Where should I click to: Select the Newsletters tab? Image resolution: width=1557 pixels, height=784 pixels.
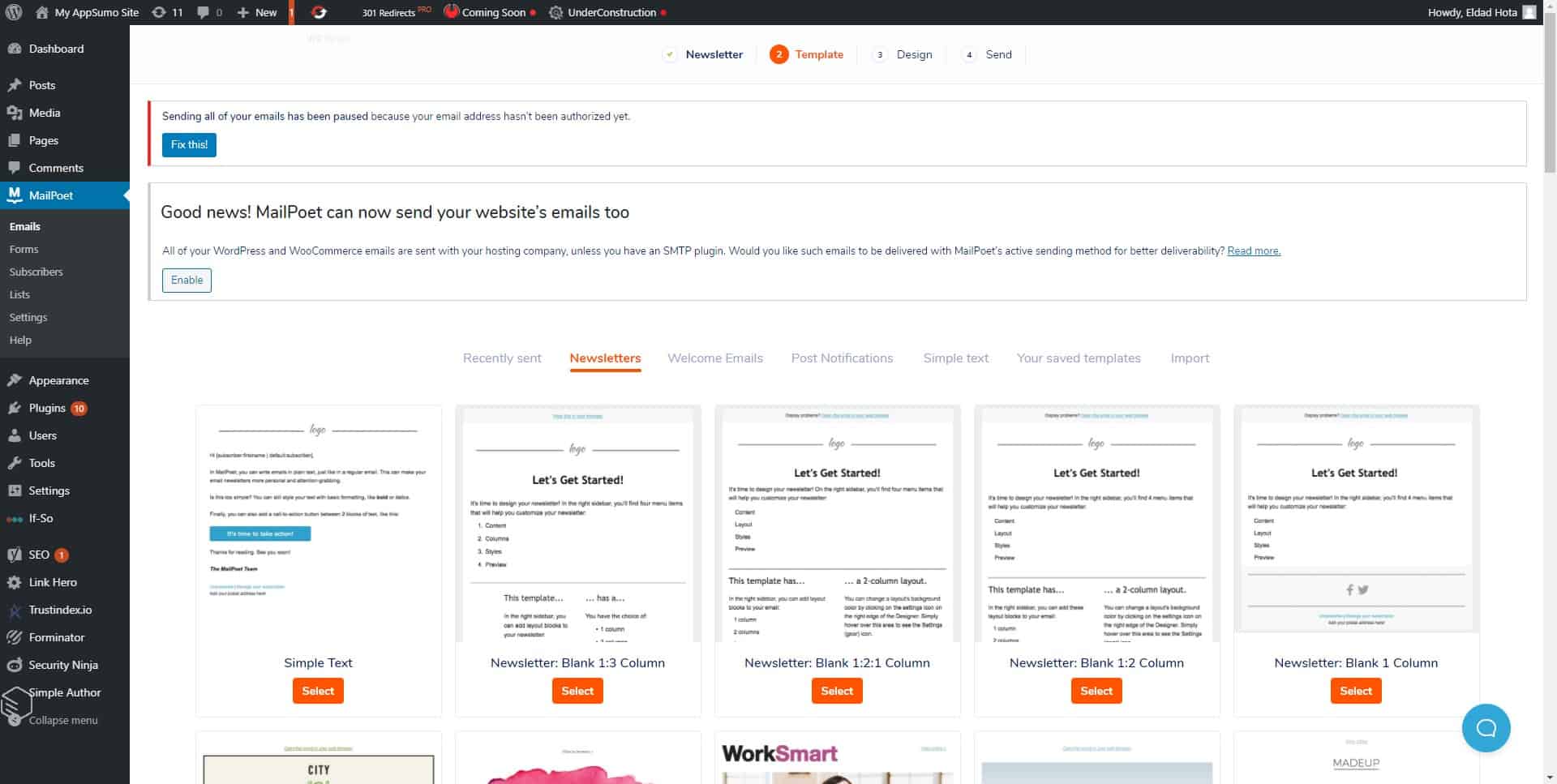point(605,358)
